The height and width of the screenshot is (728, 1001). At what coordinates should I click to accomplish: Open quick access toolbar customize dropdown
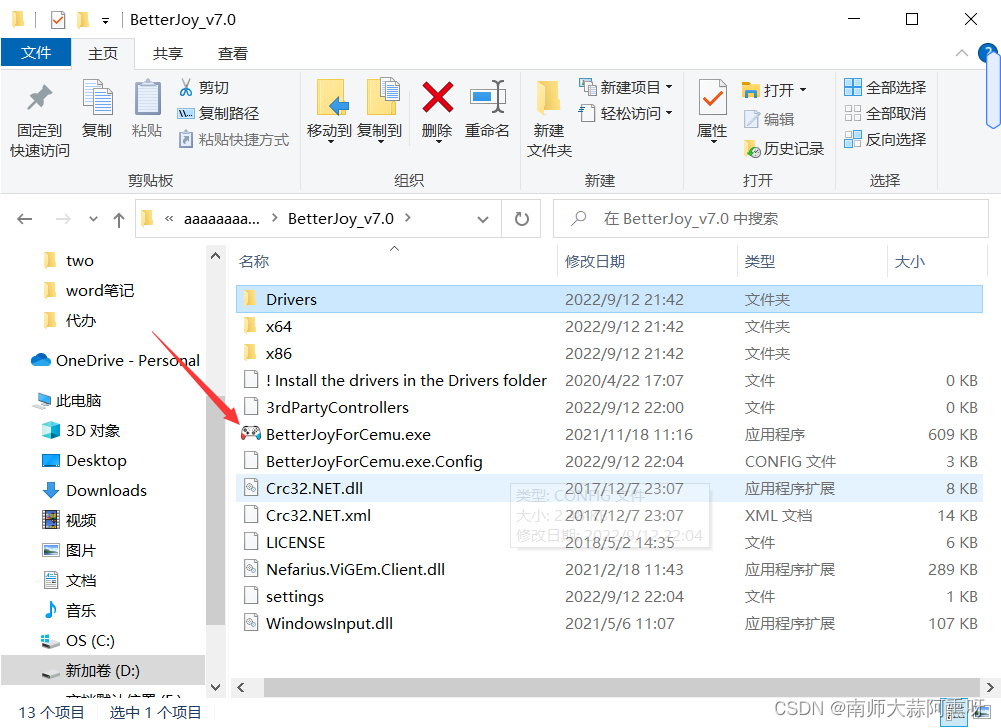click(x=105, y=21)
